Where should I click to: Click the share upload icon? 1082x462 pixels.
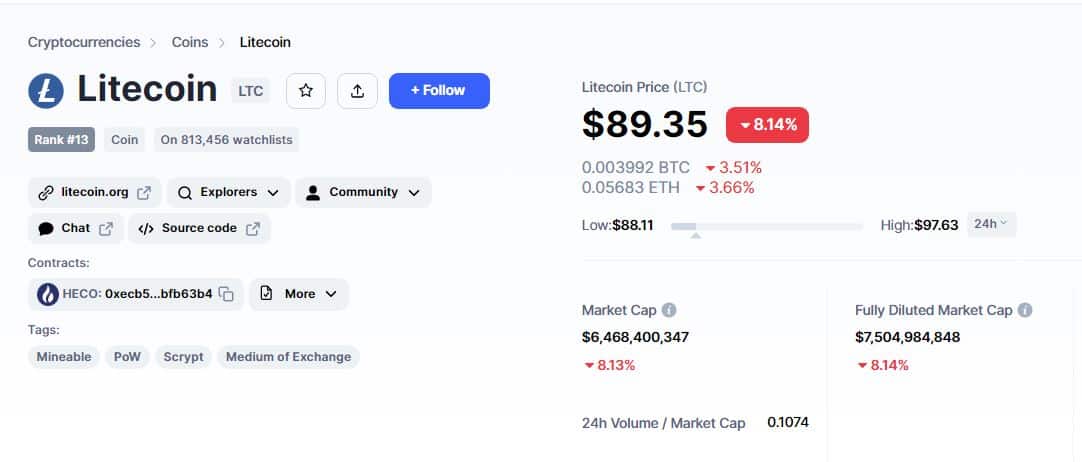[x=357, y=91]
